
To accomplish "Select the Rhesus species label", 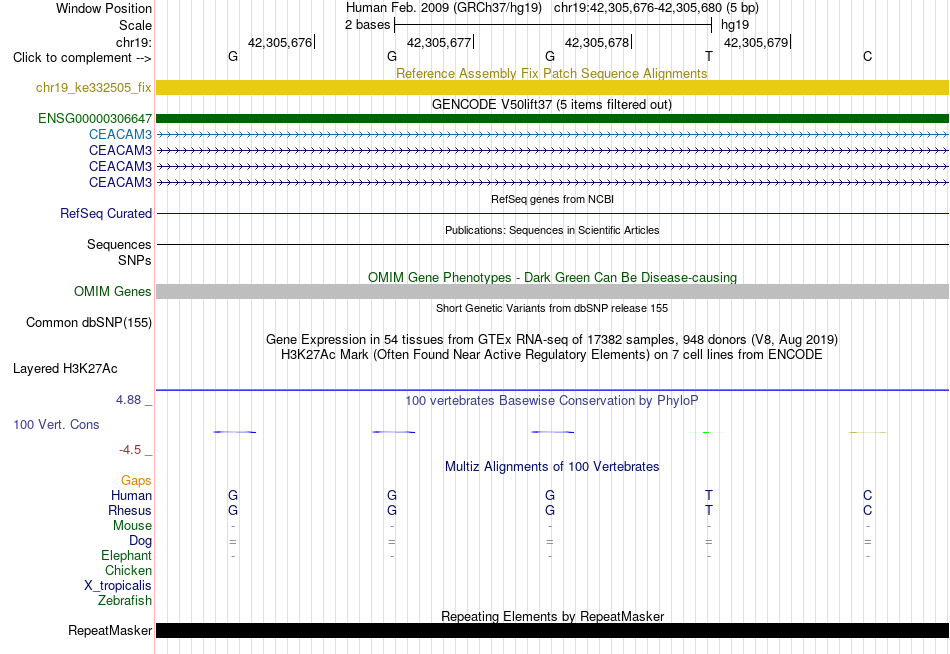I will click(x=130, y=510).
